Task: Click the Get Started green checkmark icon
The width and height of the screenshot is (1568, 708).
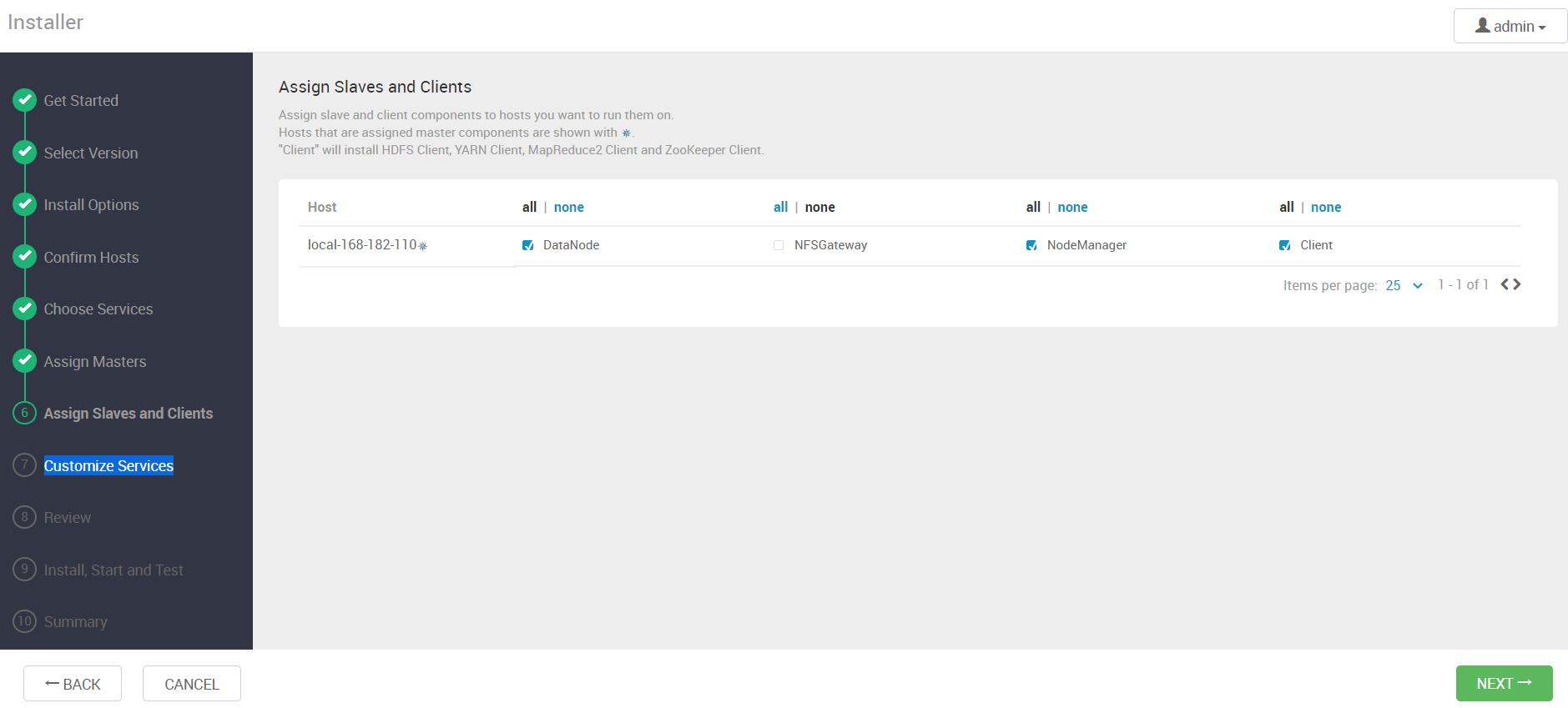Action: (x=24, y=100)
